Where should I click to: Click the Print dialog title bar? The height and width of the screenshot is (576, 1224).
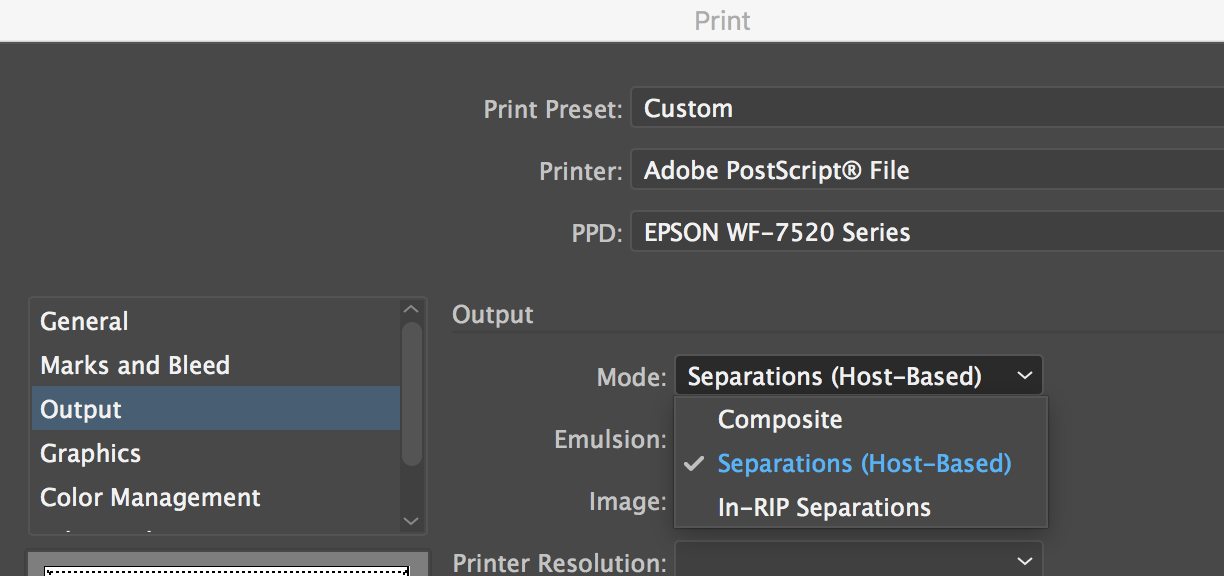tap(722, 20)
